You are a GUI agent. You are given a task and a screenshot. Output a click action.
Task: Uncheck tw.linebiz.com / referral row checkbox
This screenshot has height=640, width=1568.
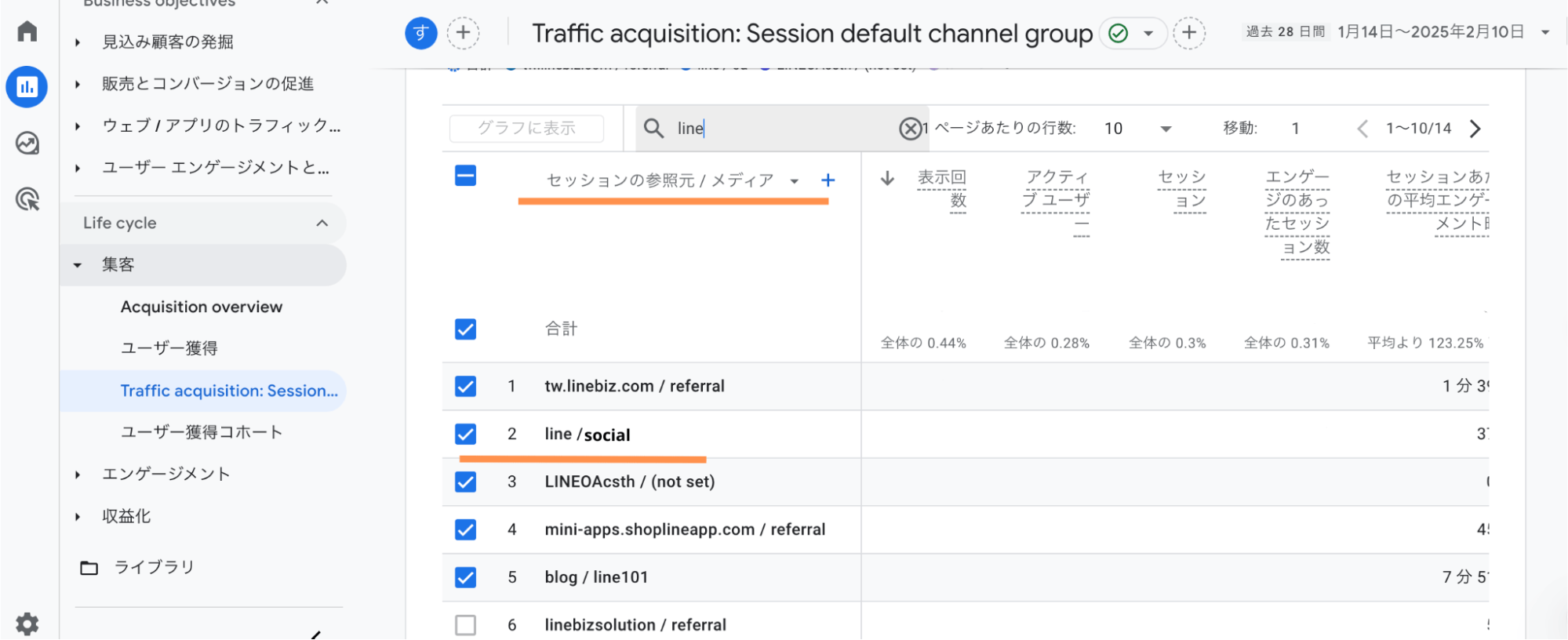(466, 387)
